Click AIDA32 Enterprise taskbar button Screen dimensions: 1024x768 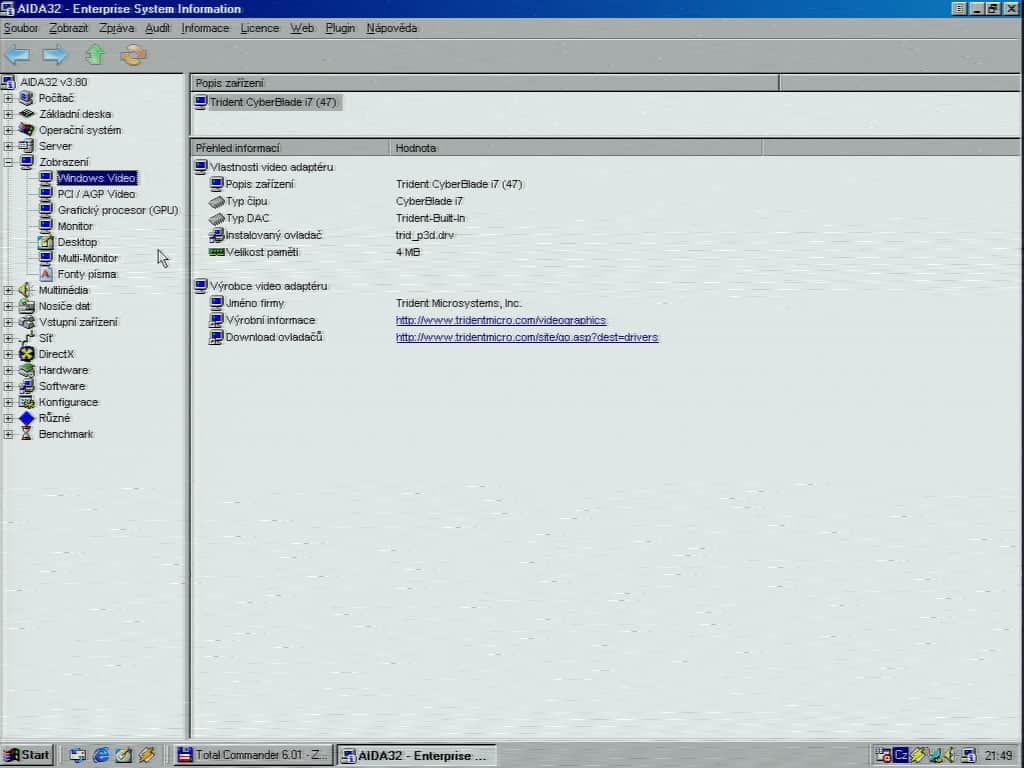click(x=416, y=756)
